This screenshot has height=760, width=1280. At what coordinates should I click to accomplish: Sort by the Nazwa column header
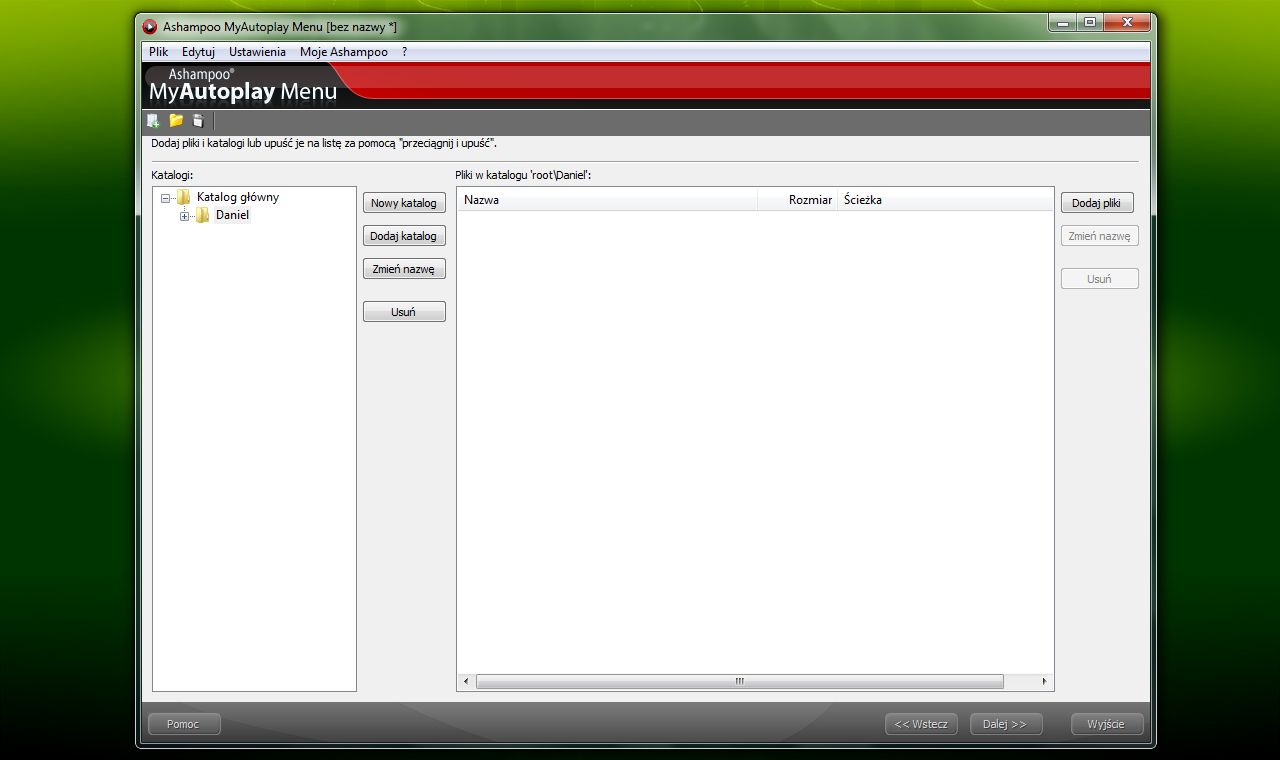[x=607, y=200]
